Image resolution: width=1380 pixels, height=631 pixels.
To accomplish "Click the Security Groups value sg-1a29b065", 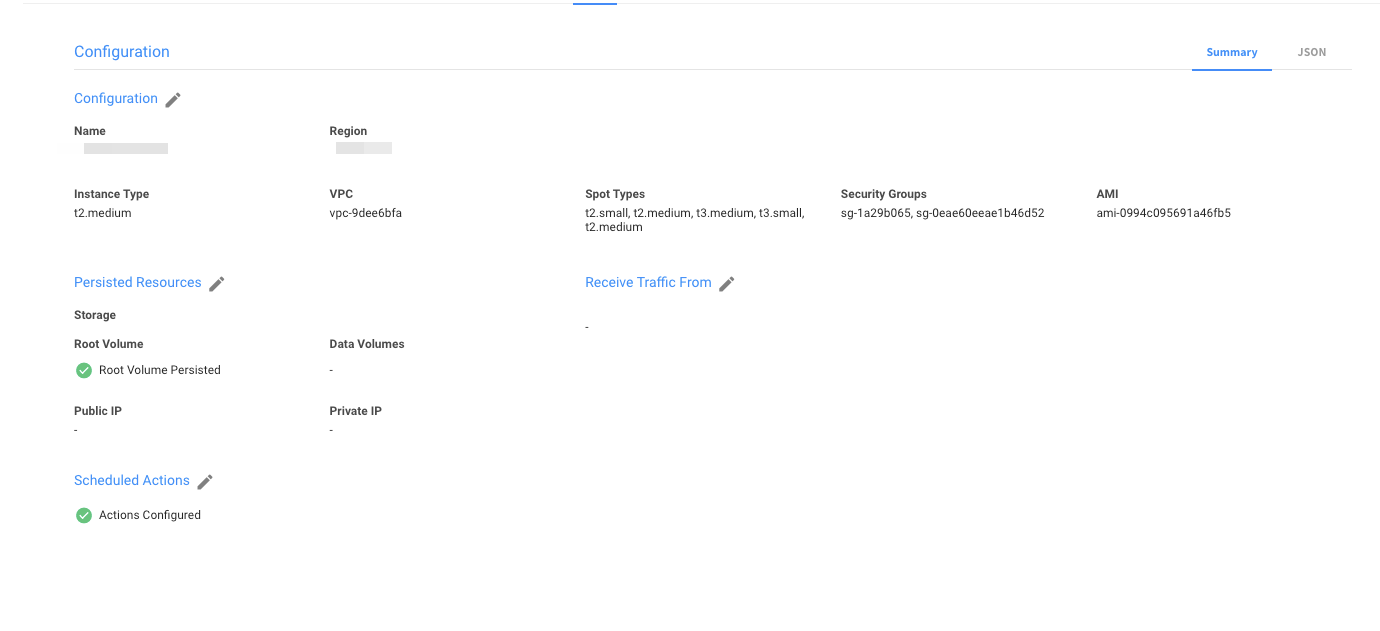I will tap(875, 213).
